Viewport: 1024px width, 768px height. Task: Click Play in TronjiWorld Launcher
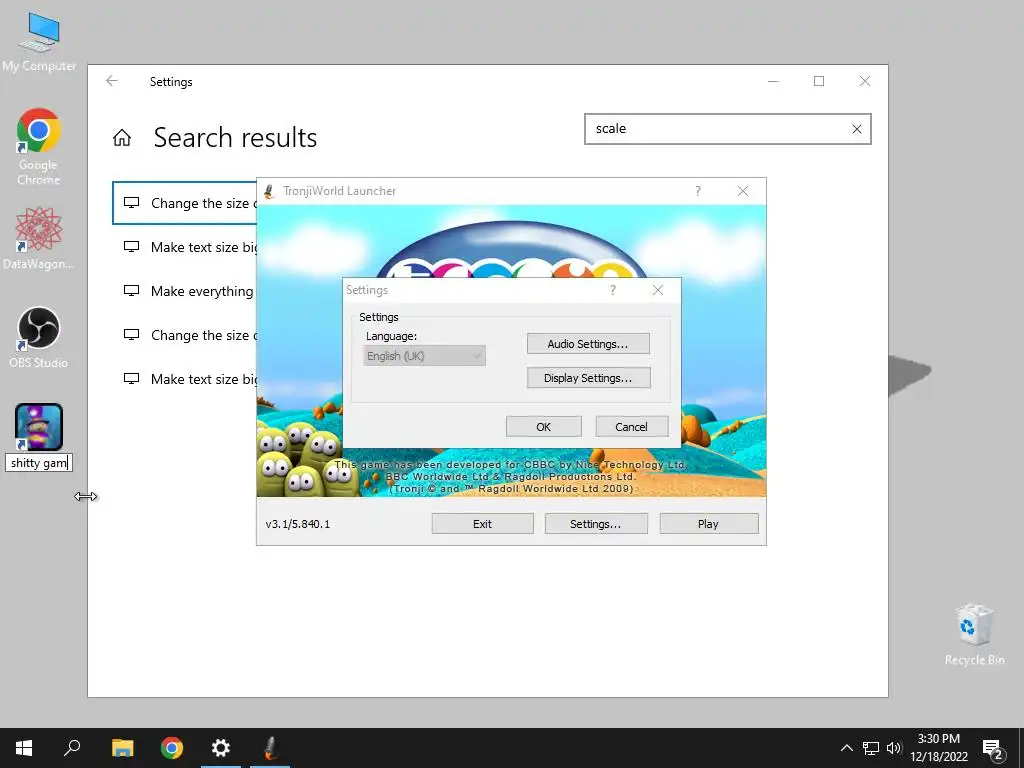[x=709, y=524]
